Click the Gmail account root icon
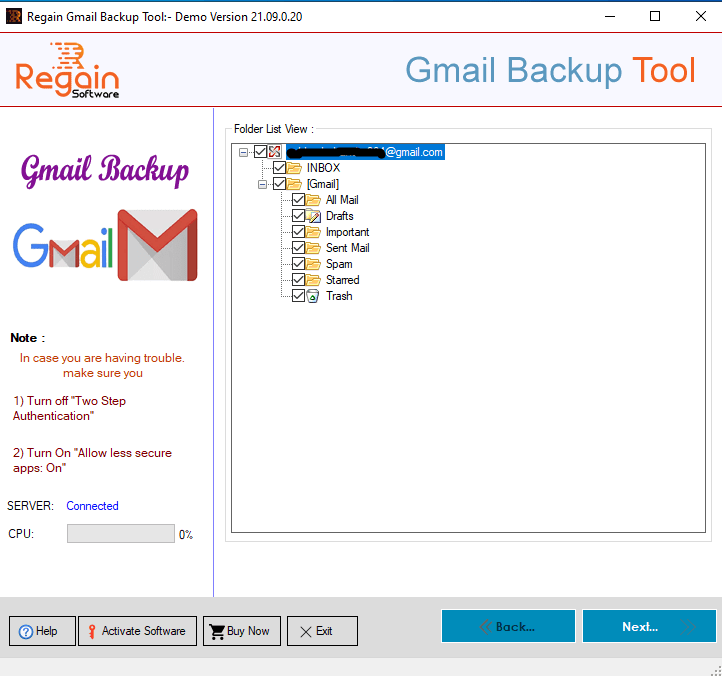This screenshot has height=676, width=722. coord(275,152)
